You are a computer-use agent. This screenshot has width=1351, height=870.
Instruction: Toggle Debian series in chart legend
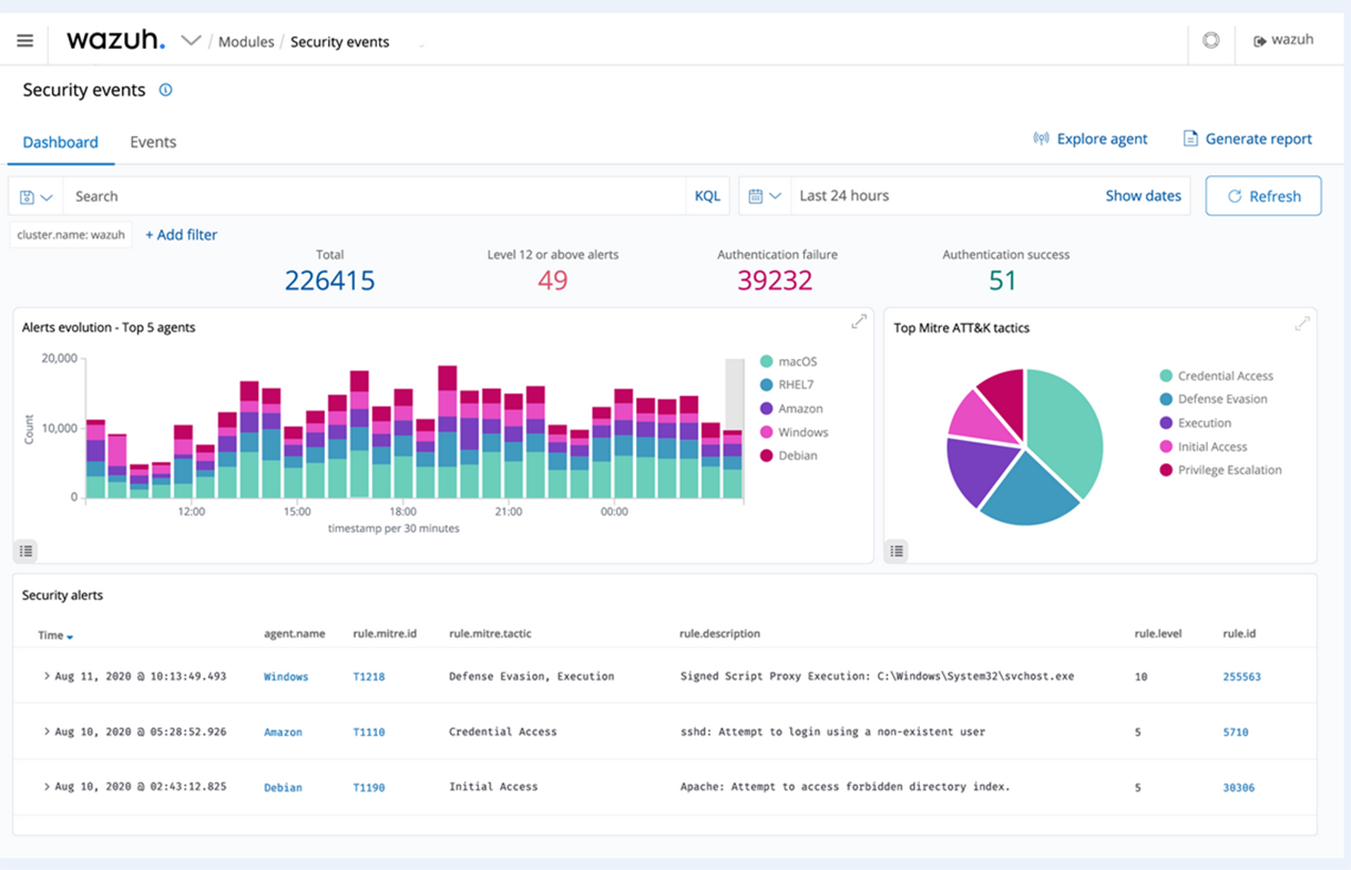[x=797, y=456]
